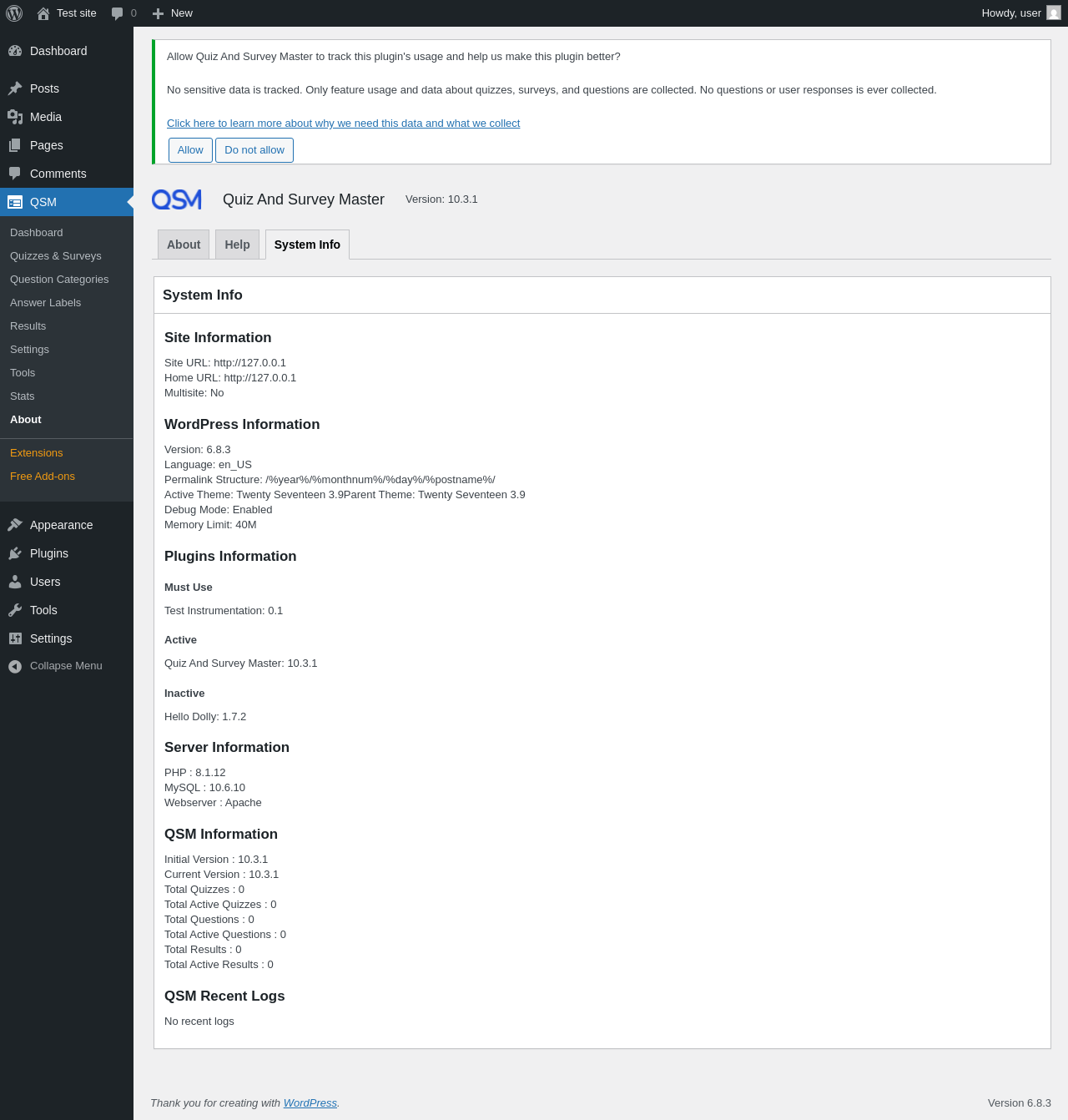Switch to the Help tab
Image resolution: width=1068 pixels, height=1120 pixels.
237,245
